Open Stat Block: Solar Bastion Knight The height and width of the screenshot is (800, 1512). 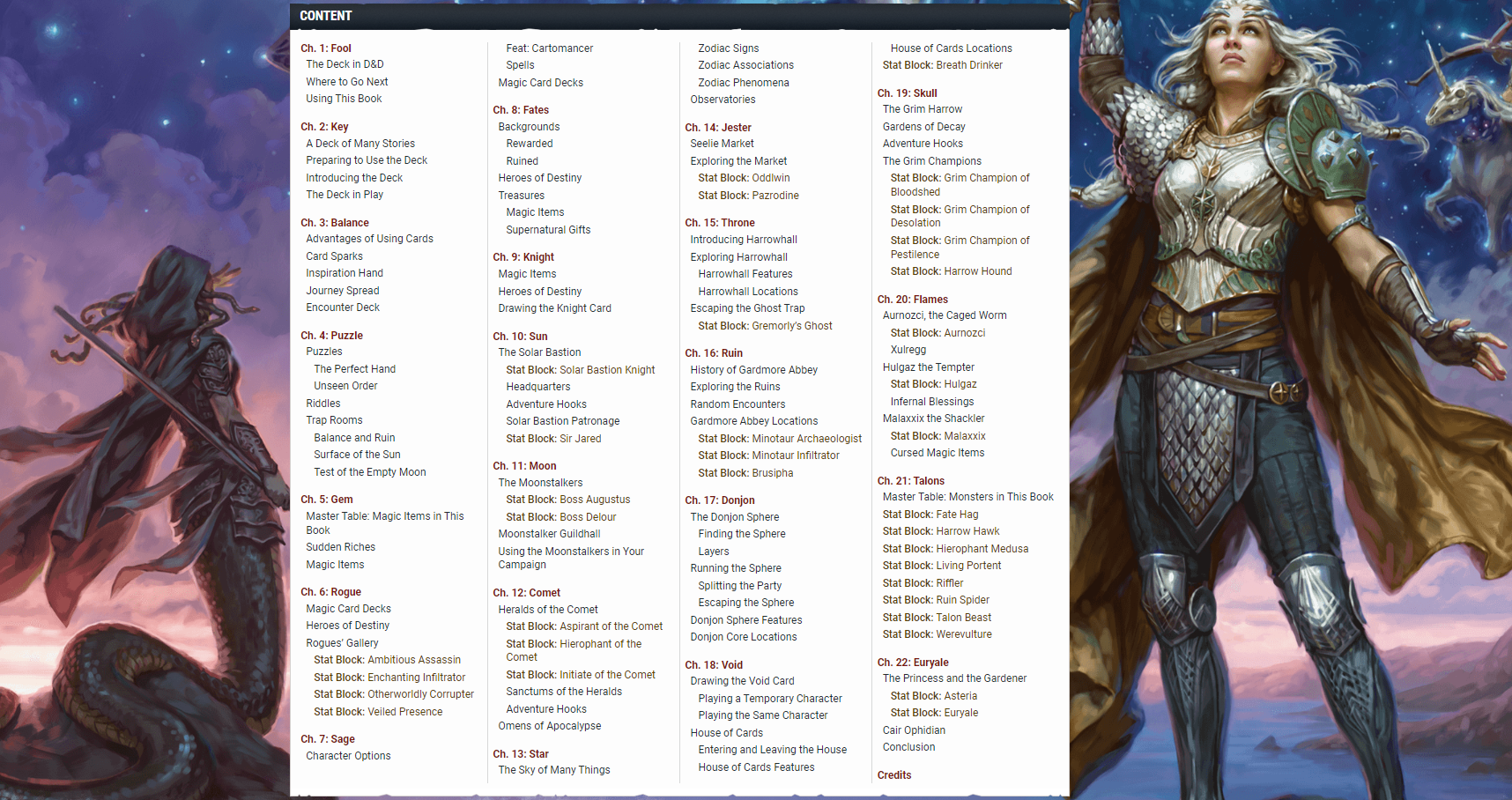(580, 370)
